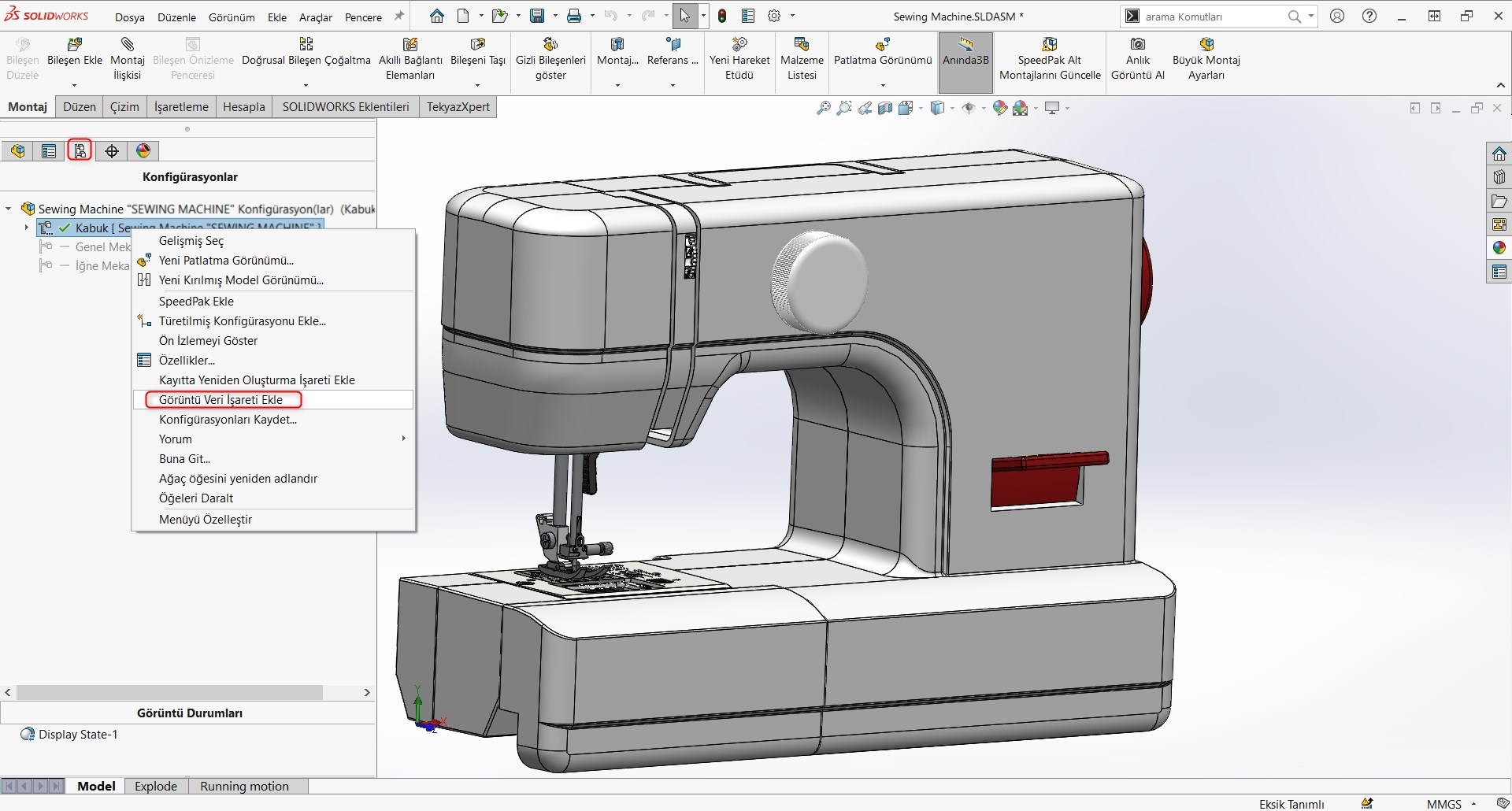Image resolution: width=1512 pixels, height=811 pixels.
Task: Open Malzeme Listesi
Action: (802, 59)
